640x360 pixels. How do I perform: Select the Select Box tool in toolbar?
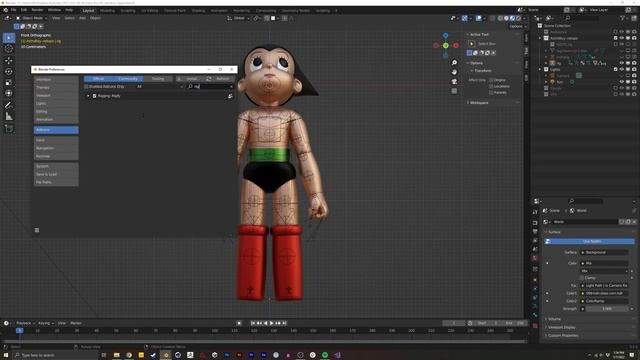[x=9, y=38]
